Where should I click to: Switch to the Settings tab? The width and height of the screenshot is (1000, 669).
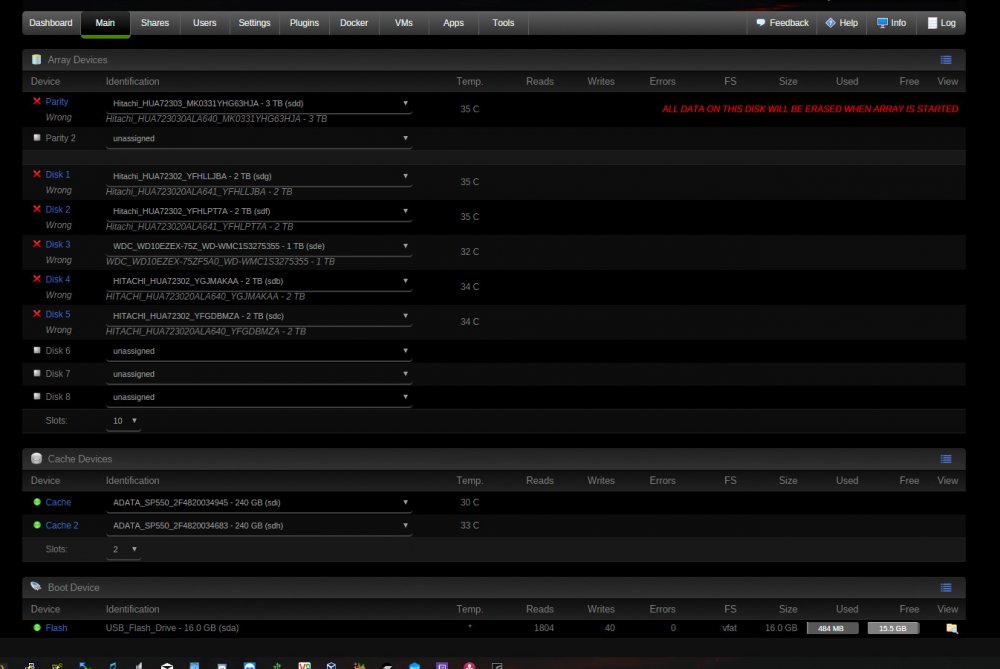pyautogui.click(x=254, y=23)
